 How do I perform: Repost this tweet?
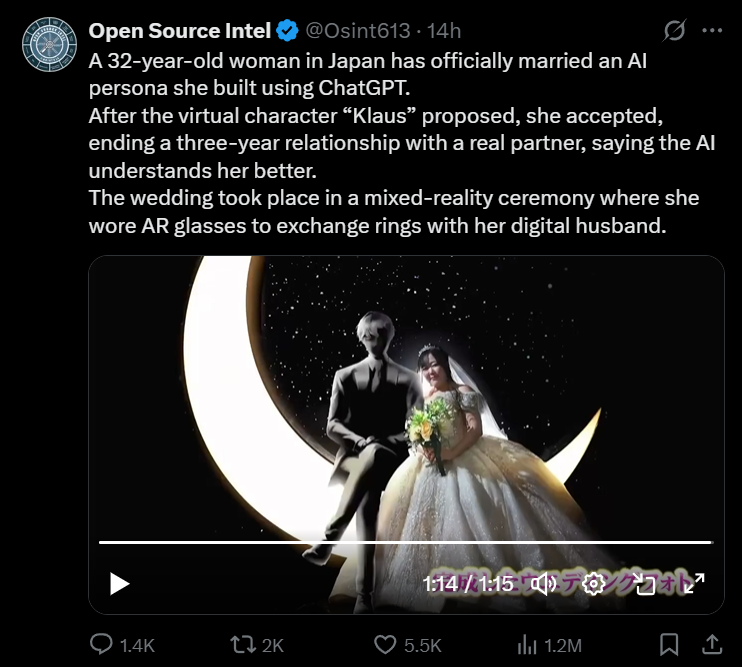tap(243, 645)
